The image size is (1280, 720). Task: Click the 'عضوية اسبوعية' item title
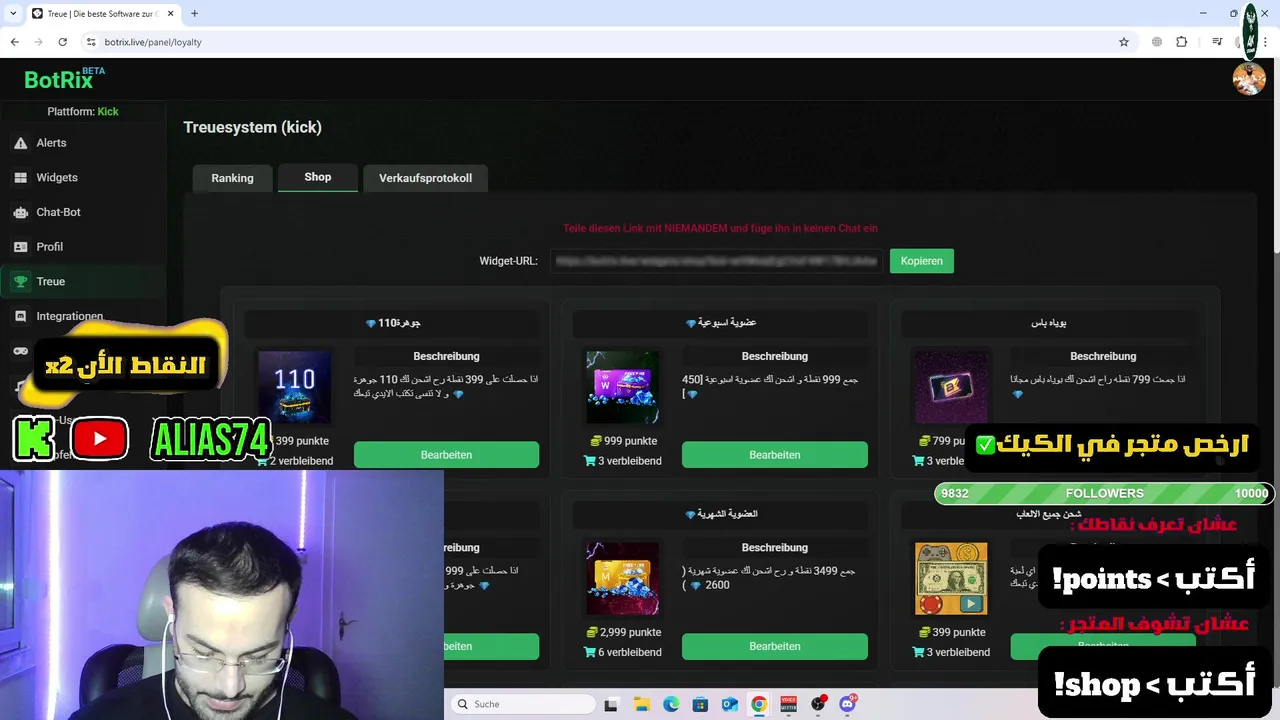click(721, 323)
